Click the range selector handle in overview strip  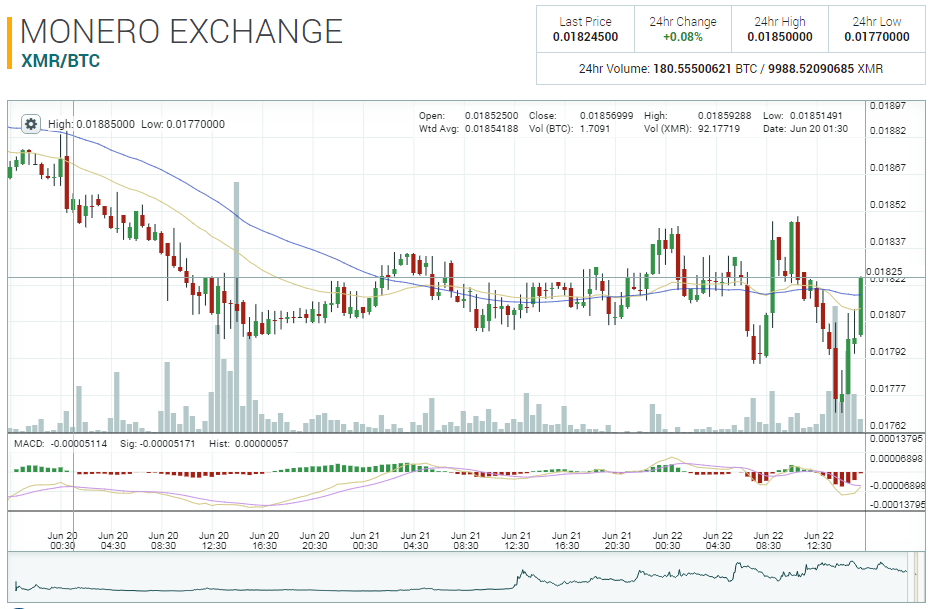click(915, 577)
